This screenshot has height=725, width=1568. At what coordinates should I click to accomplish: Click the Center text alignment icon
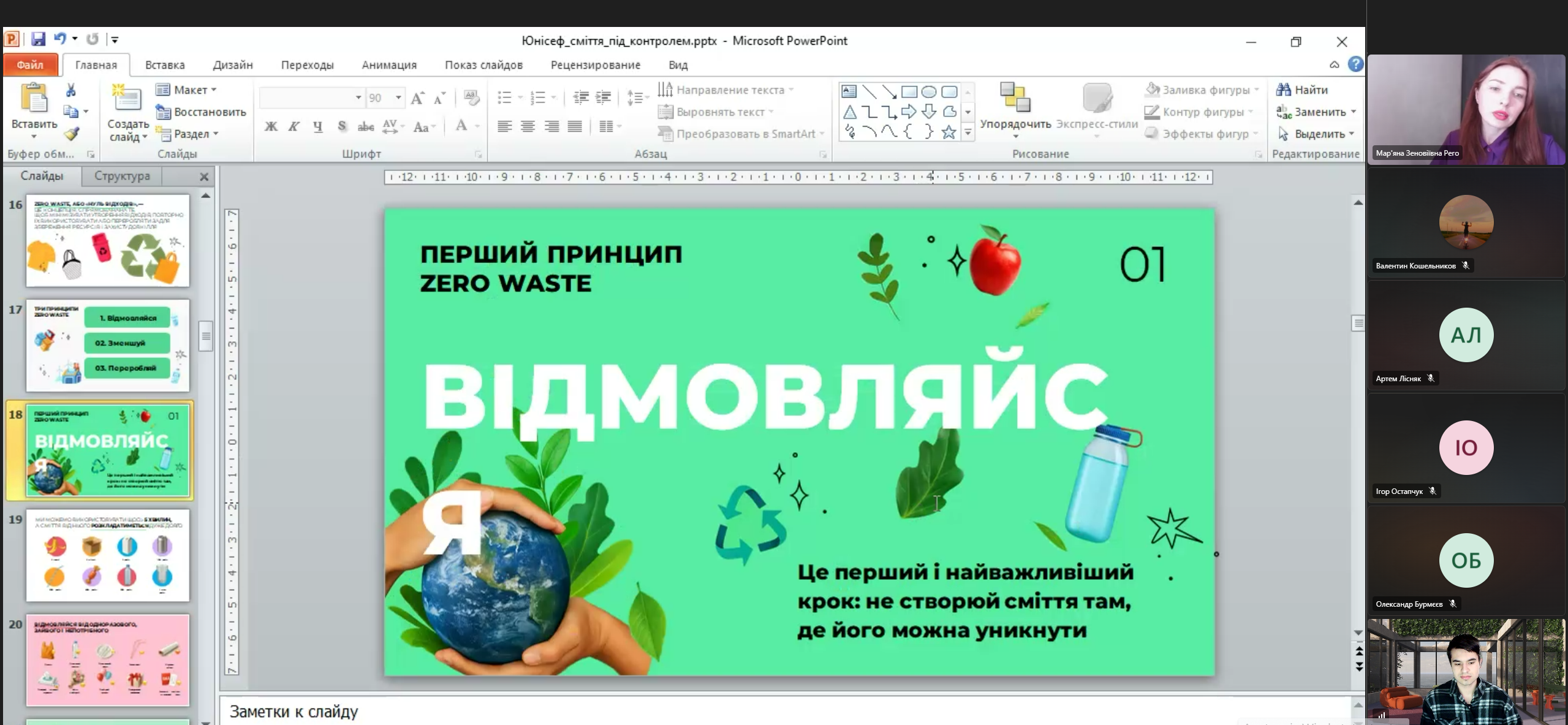click(528, 127)
